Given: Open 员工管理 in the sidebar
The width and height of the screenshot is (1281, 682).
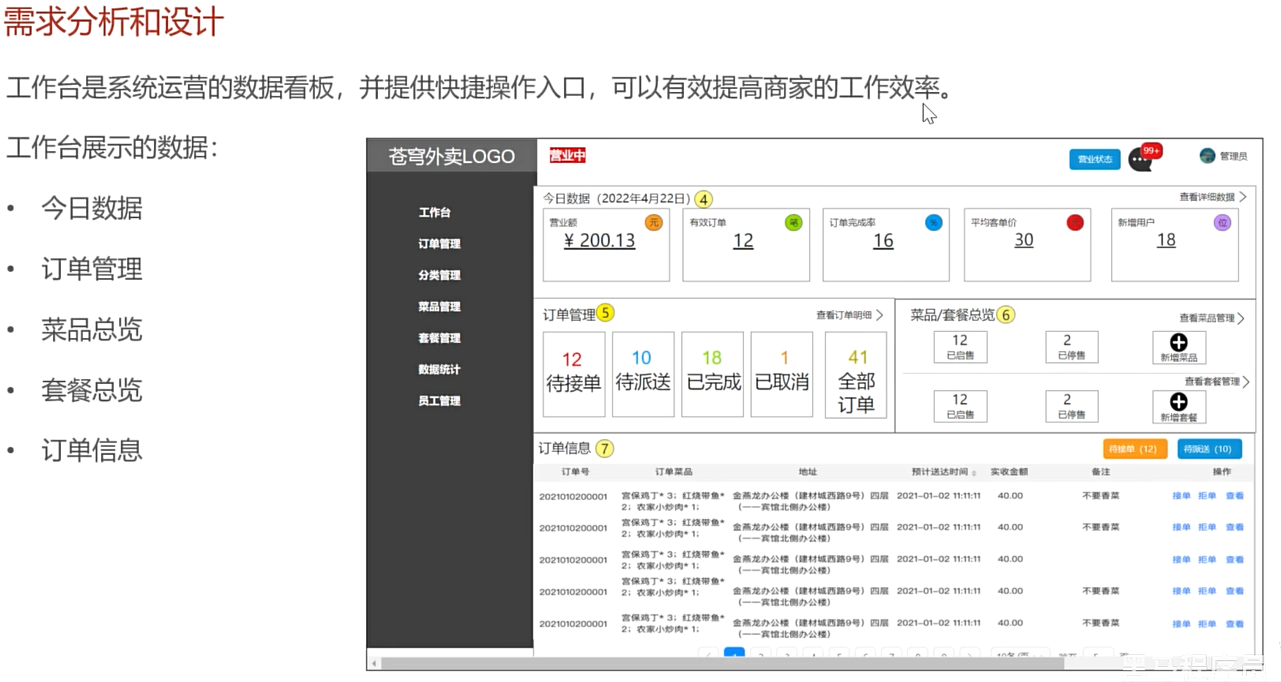Looking at the screenshot, I should point(439,401).
